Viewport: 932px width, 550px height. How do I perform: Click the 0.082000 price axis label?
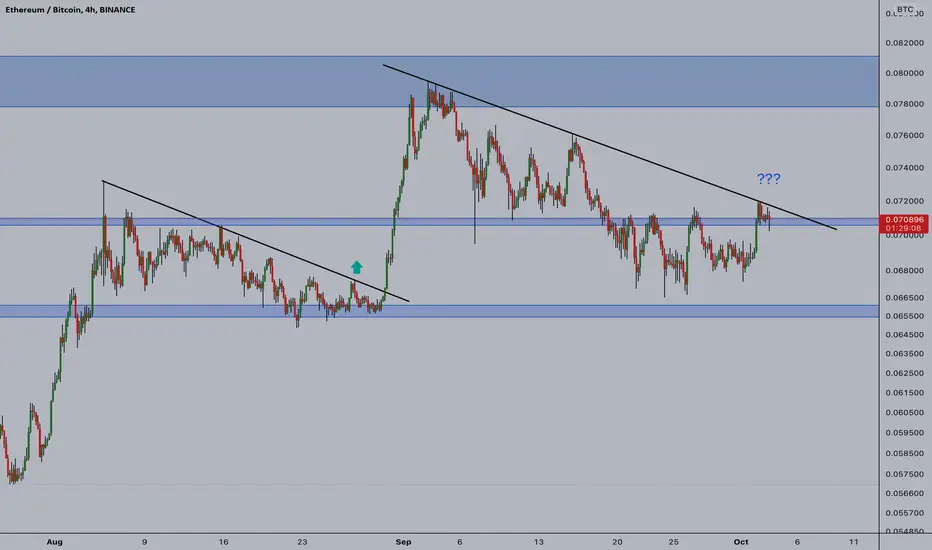click(x=905, y=43)
